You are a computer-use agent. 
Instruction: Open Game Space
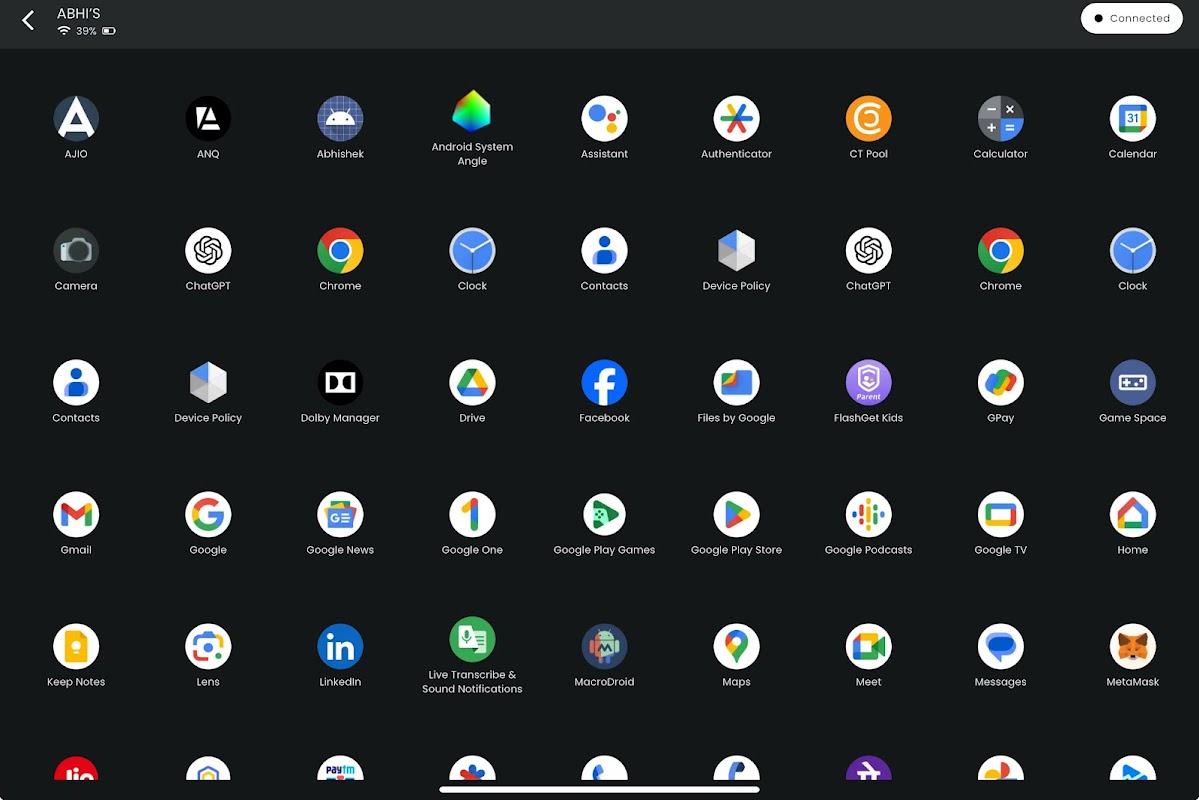tap(1132, 382)
